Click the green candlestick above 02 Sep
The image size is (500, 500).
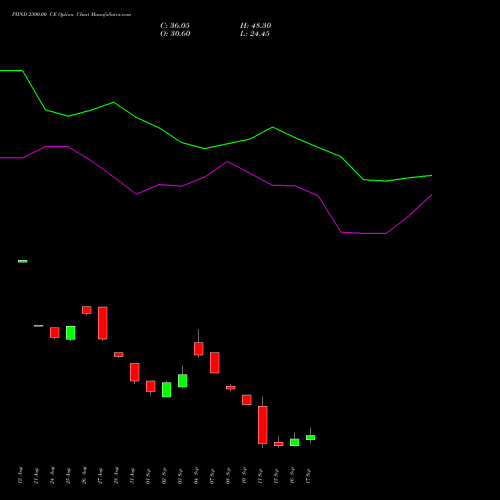click(x=167, y=390)
